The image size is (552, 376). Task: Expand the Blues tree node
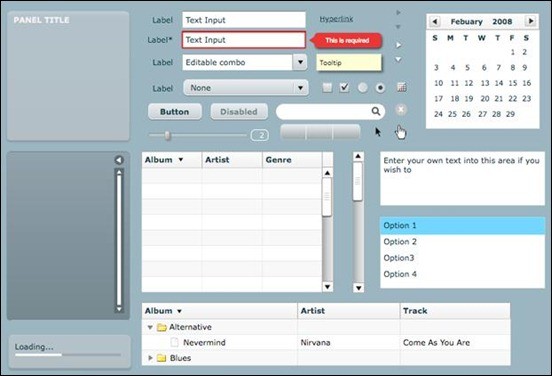click(150, 358)
